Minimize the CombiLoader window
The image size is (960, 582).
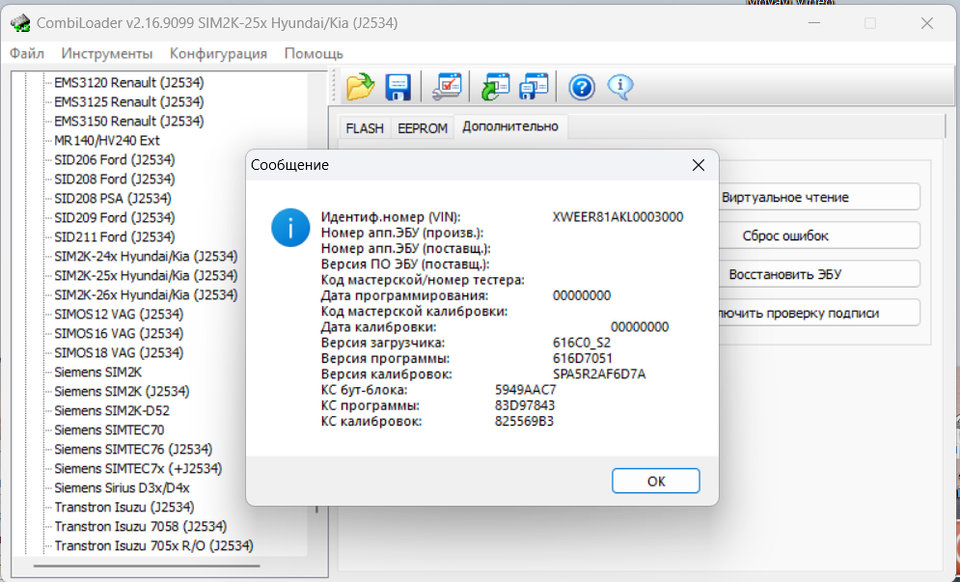click(x=813, y=23)
